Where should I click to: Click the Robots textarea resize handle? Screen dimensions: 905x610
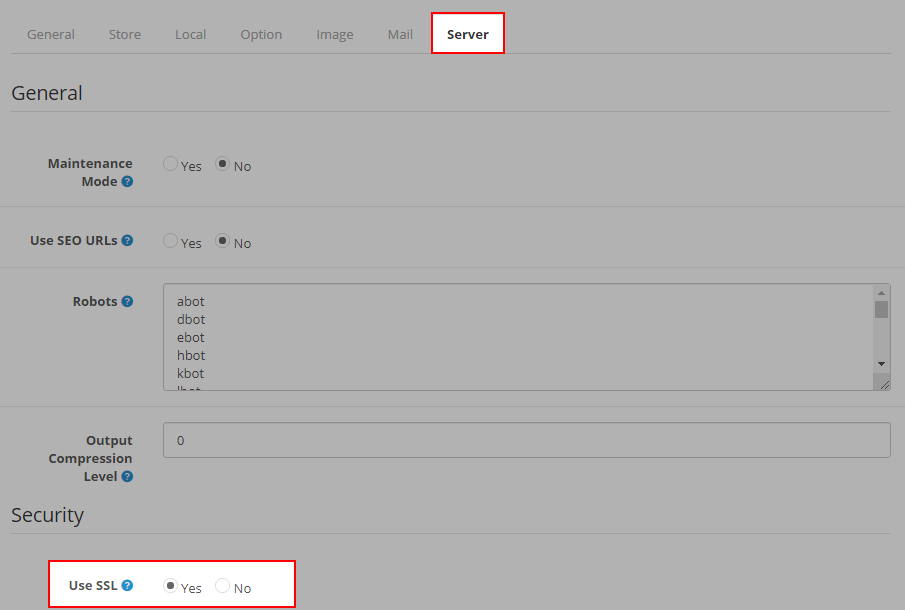pos(884,384)
